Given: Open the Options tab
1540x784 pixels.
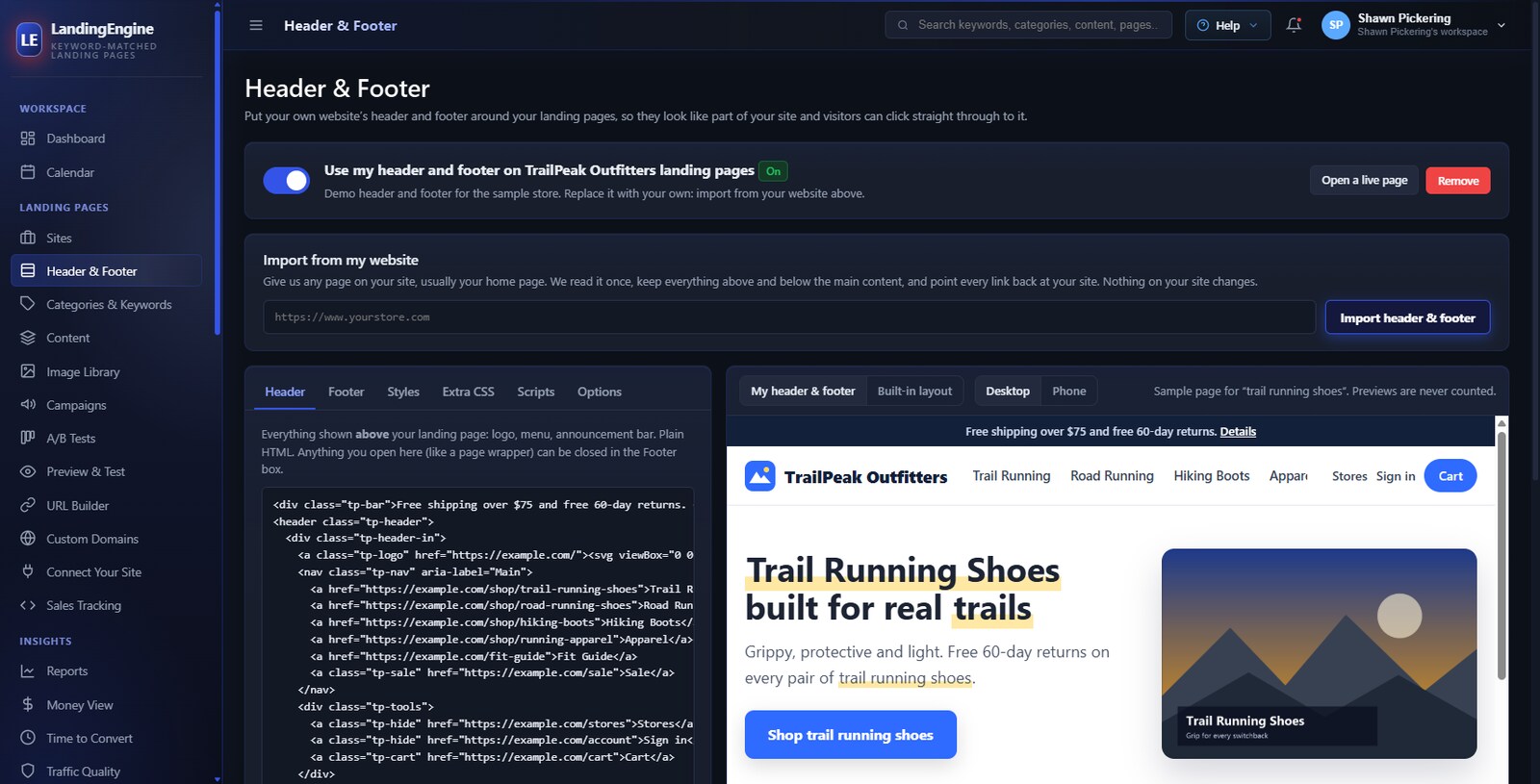Looking at the screenshot, I should tap(599, 392).
